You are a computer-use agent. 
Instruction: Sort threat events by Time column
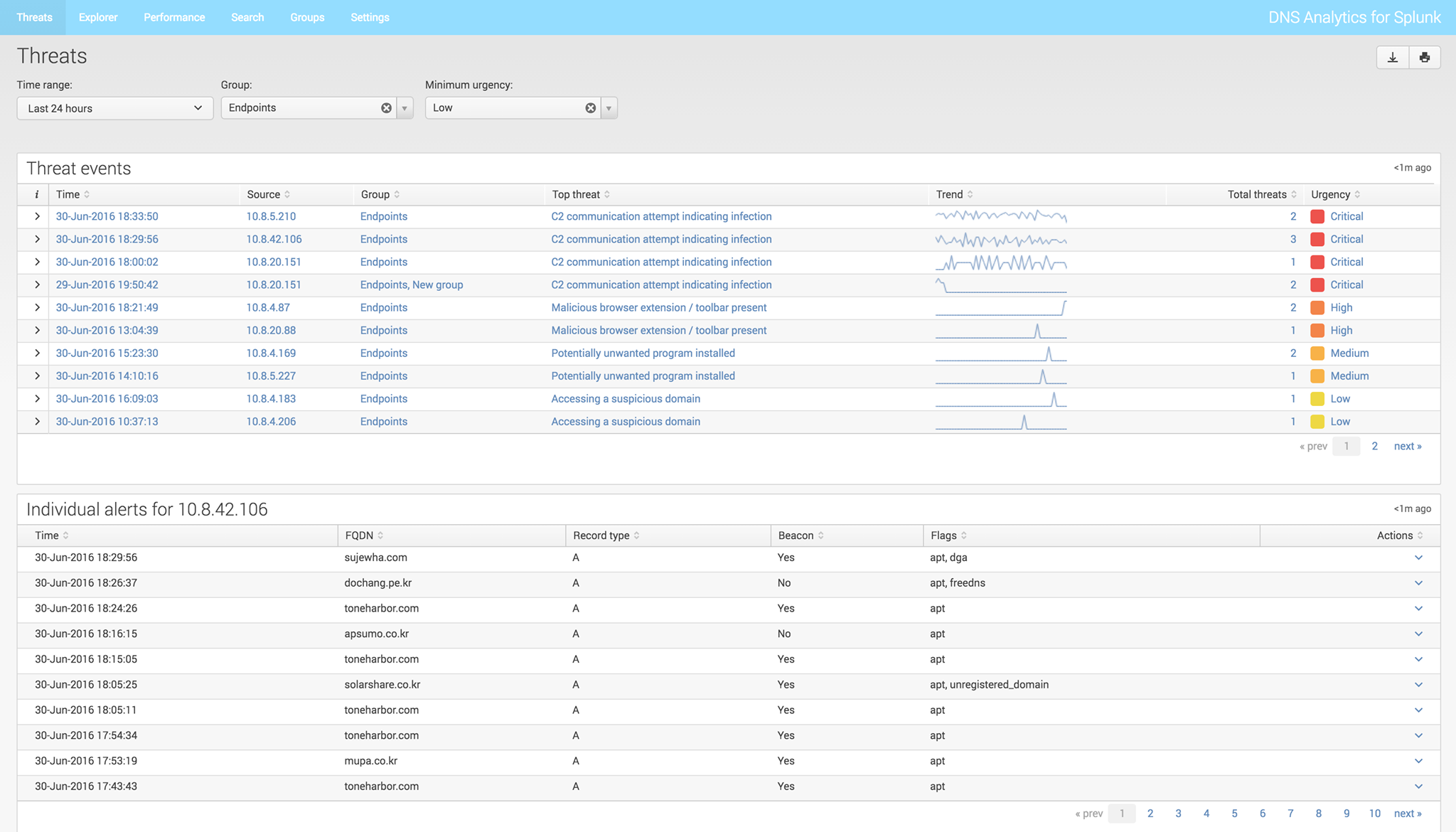[x=73, y=194]
